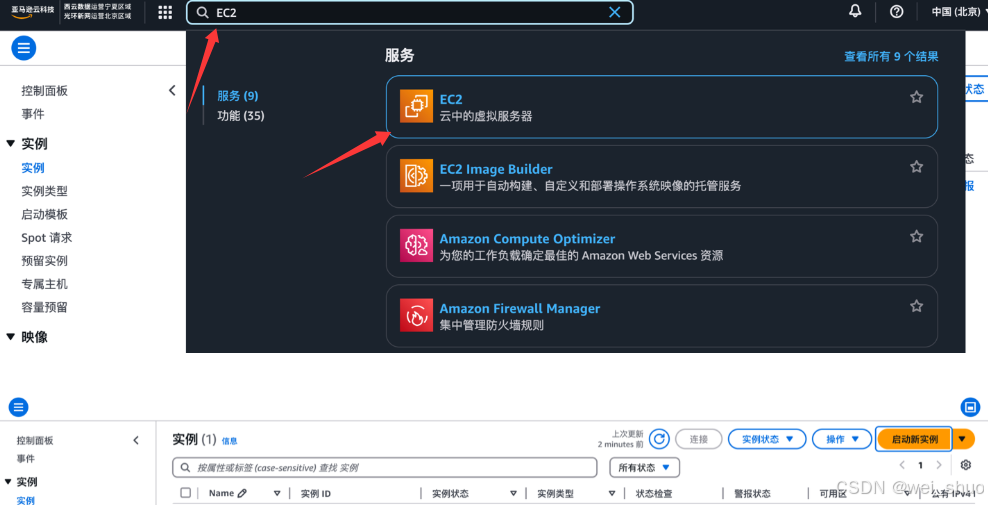Favorite EC2 Image Builder with its star
The width and height of the screenshot is (988, 505).
tap(916, 167)
